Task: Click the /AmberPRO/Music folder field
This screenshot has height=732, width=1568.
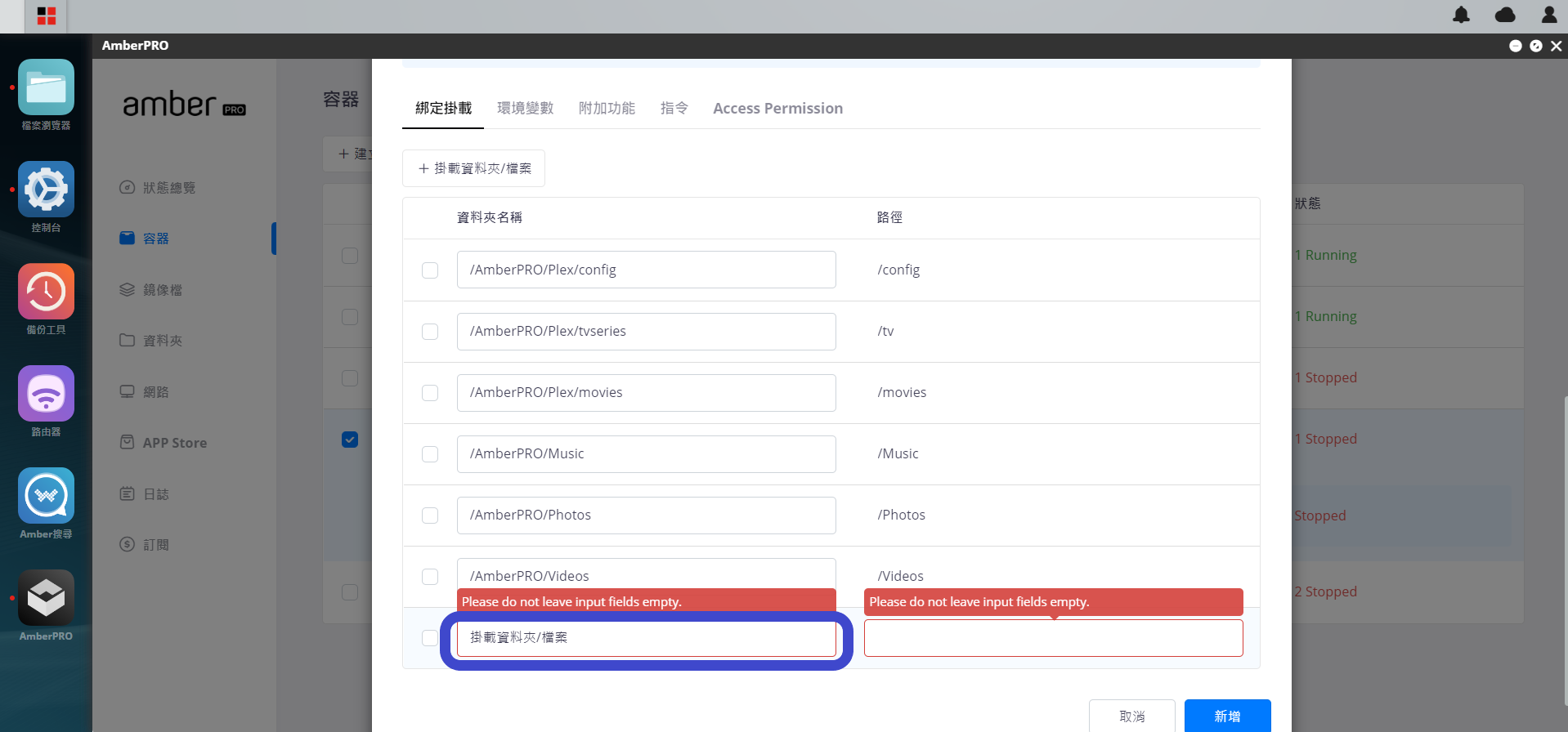Action: tap(646, 453)
